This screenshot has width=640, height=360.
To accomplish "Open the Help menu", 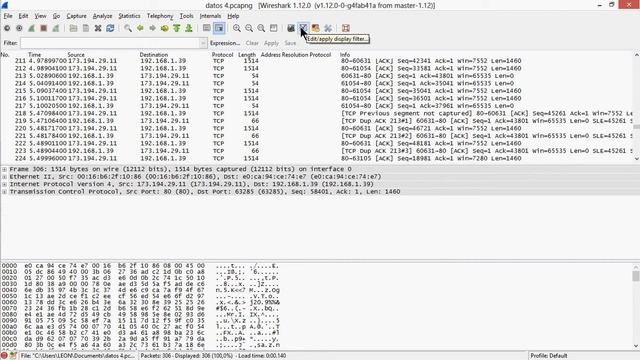I will click(x=233, y=16).
